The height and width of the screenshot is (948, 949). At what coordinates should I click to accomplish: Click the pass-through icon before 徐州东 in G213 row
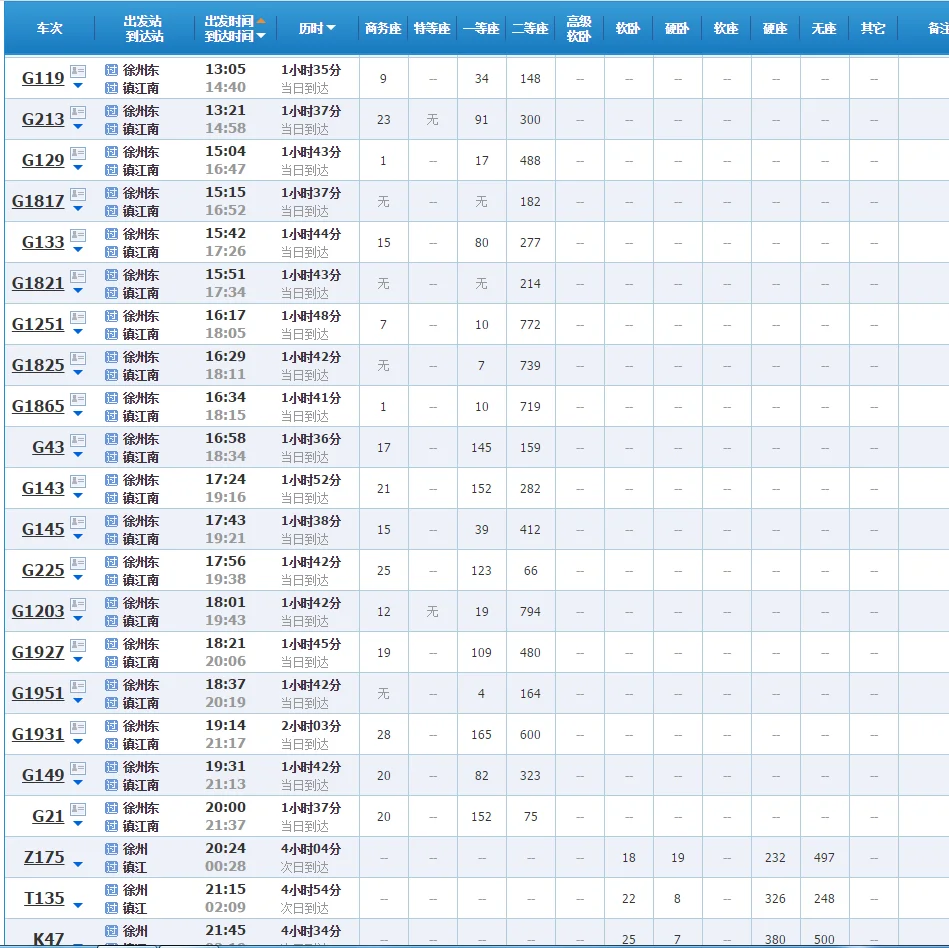pos(112,111)
